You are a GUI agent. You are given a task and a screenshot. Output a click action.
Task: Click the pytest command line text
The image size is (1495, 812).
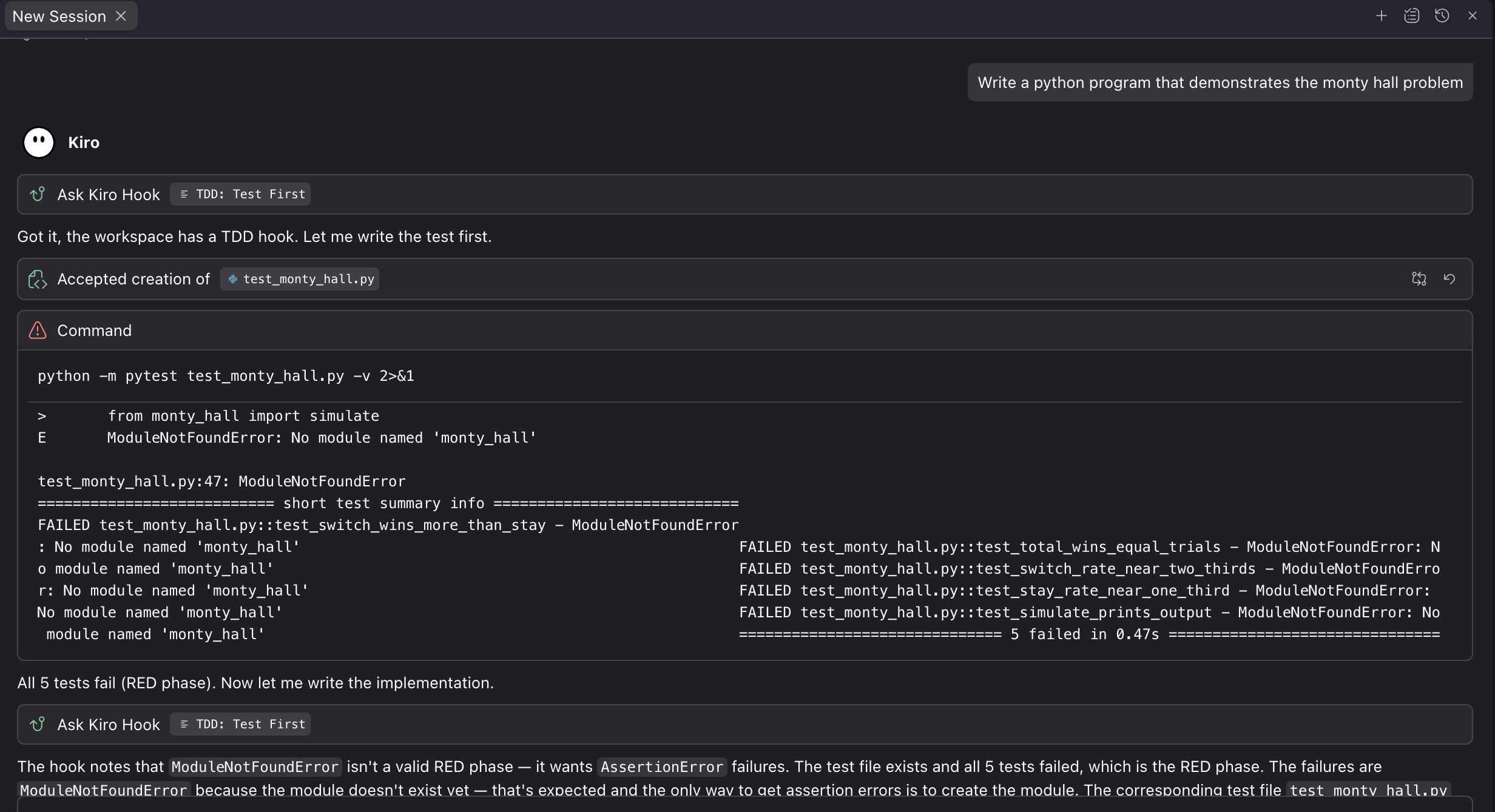(226, 376)
